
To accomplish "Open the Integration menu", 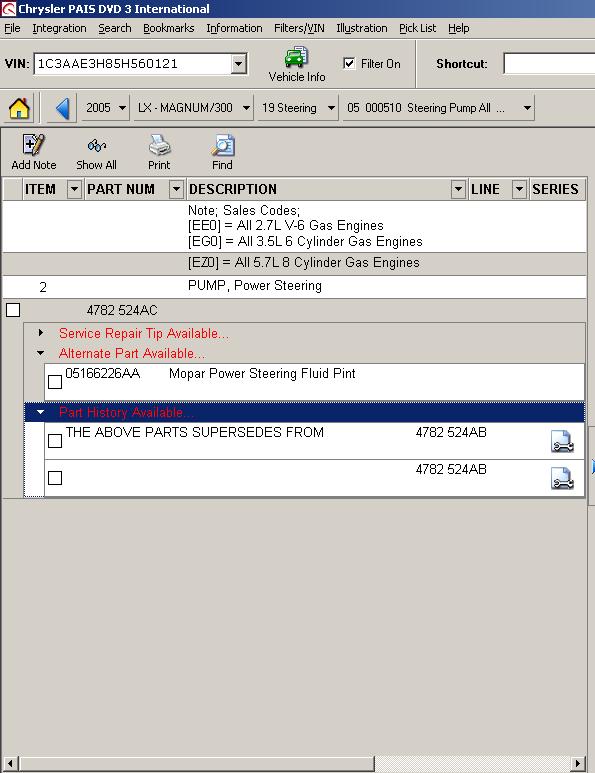I will pyautogui.click(x=59, y=28).
